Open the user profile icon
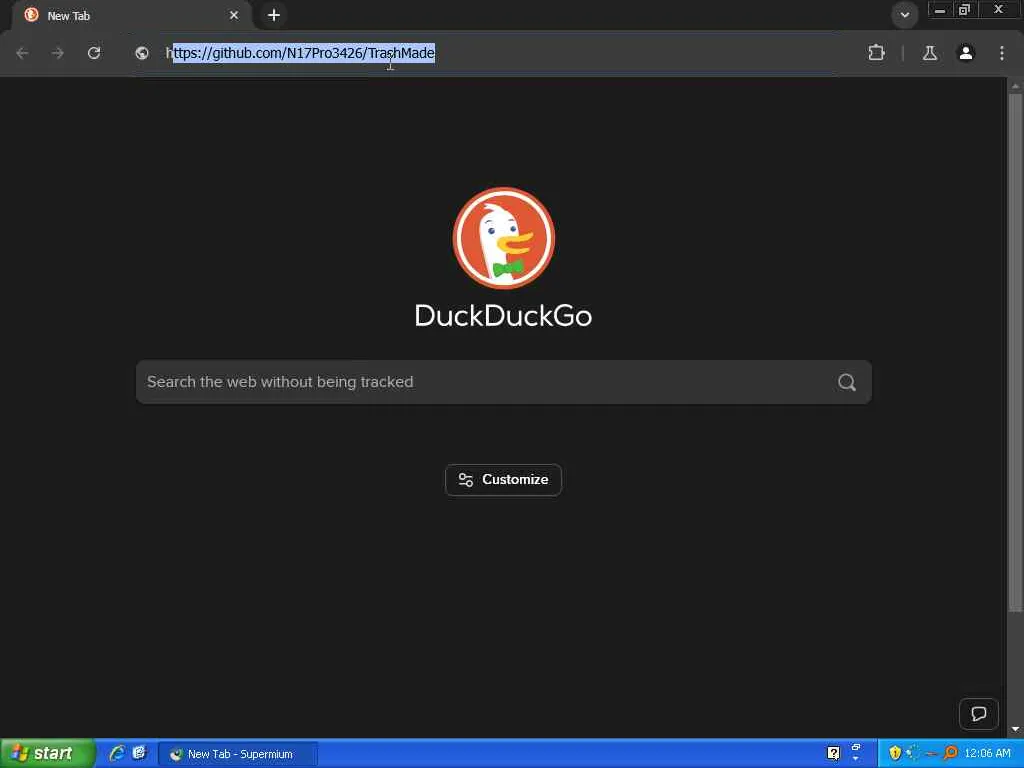The width and height of the screenshot is (1024, 768). [966, 53]
